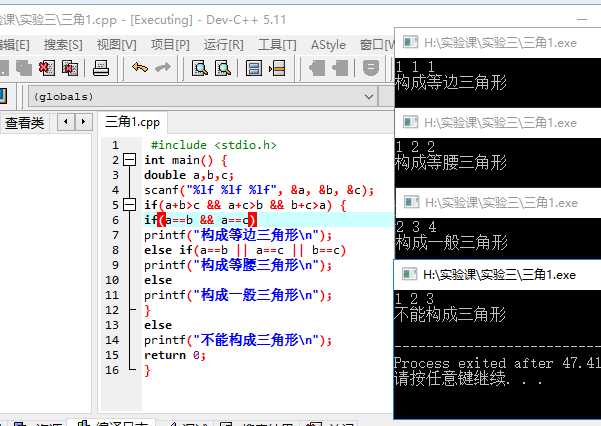601x426 pixels.
Task: Click the #include <stdio.h> code line
Action: point(213,145)
